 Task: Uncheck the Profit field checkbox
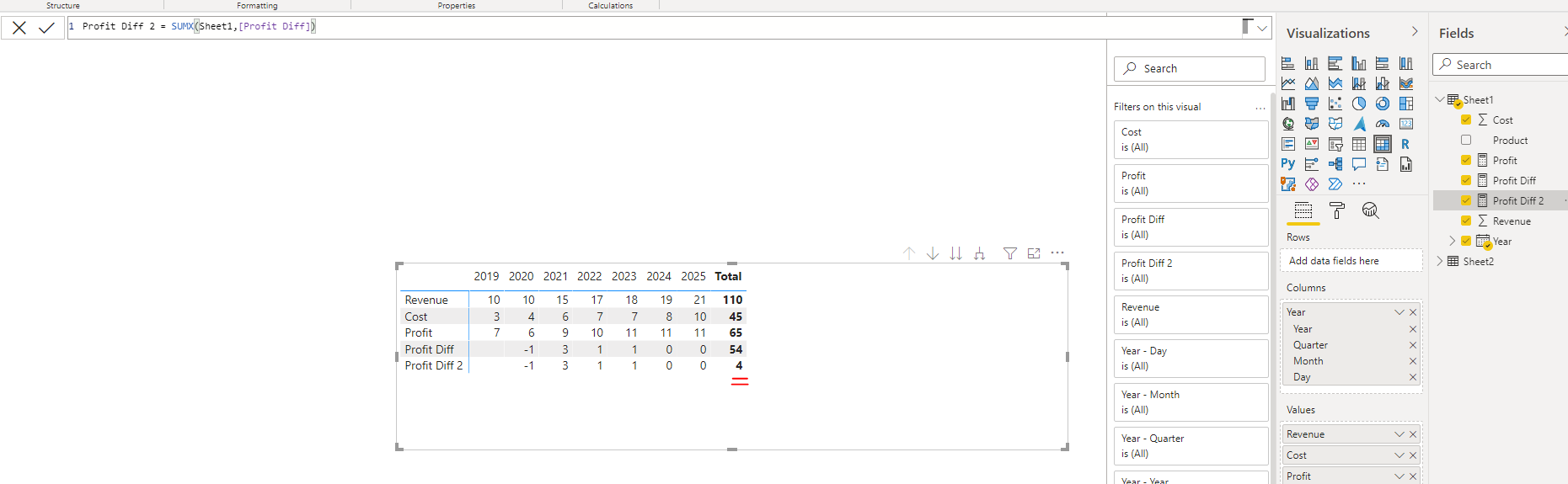[x=1466, y=160]
